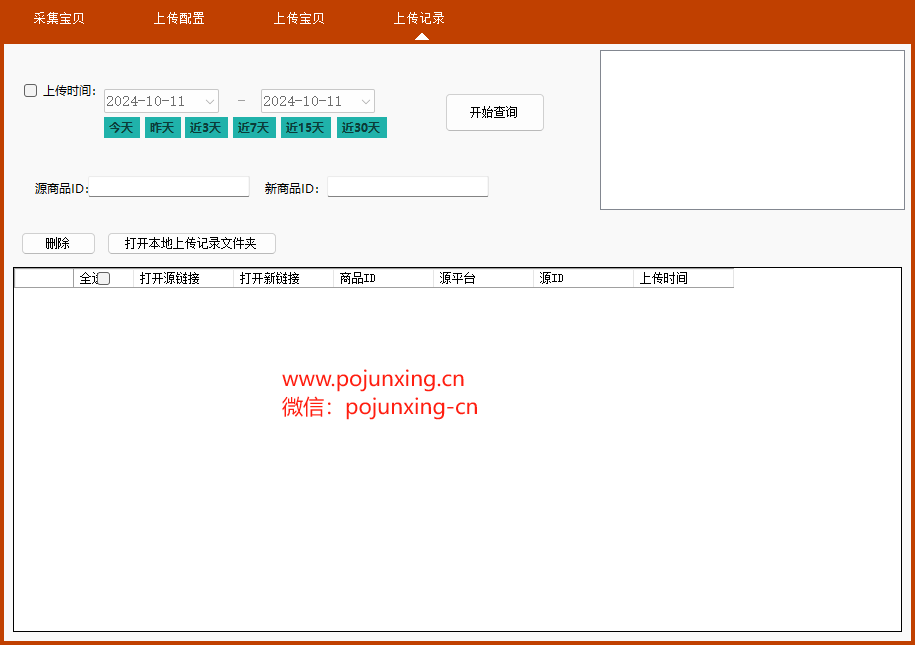915x645 pixels.
Task: Click the 打开新链接 column header
Action: (283, 278)
